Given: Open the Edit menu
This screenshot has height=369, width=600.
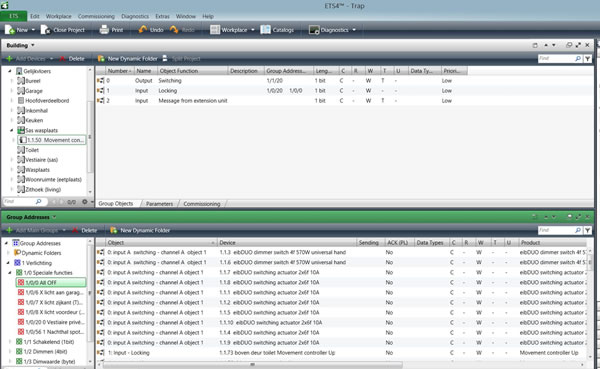Looking at the screenshot, I should [x=35, y=16].
